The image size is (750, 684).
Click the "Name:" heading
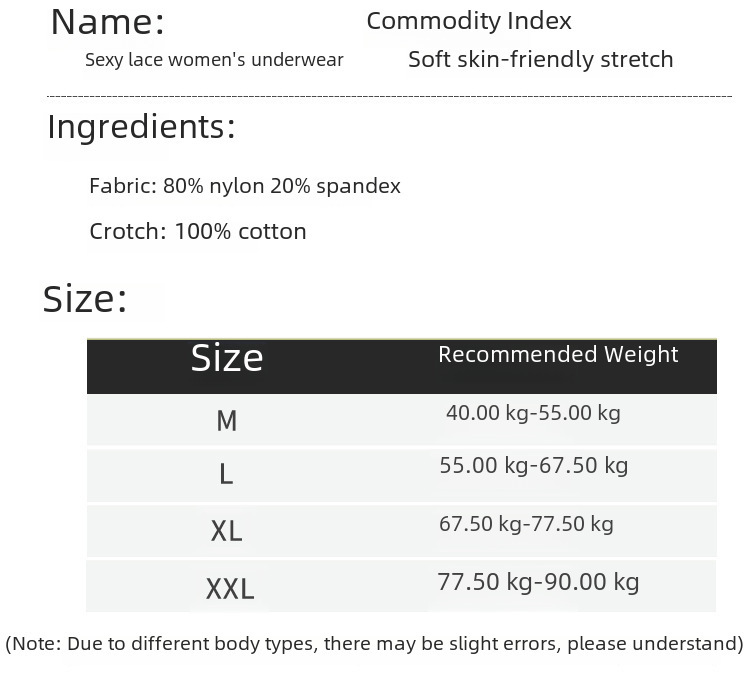click(x=108, y=22)
